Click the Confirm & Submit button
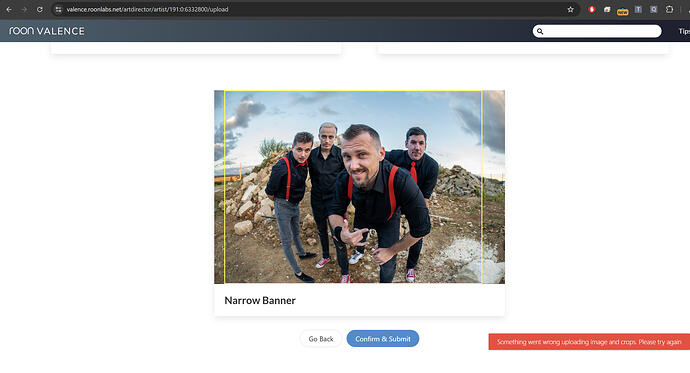The image size is (690, 373). tap(383, 339)
